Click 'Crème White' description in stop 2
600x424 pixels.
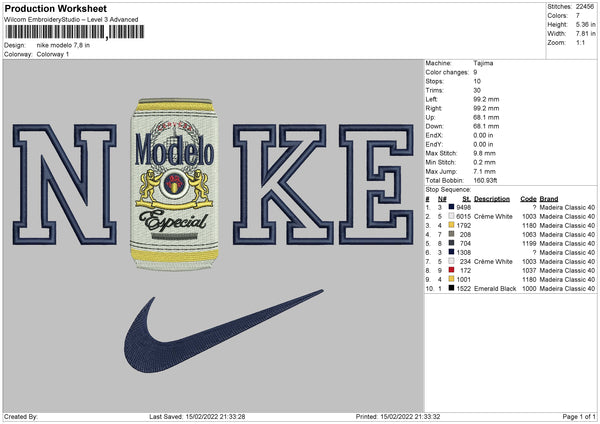pyautogui.click(x=493, y=217)
